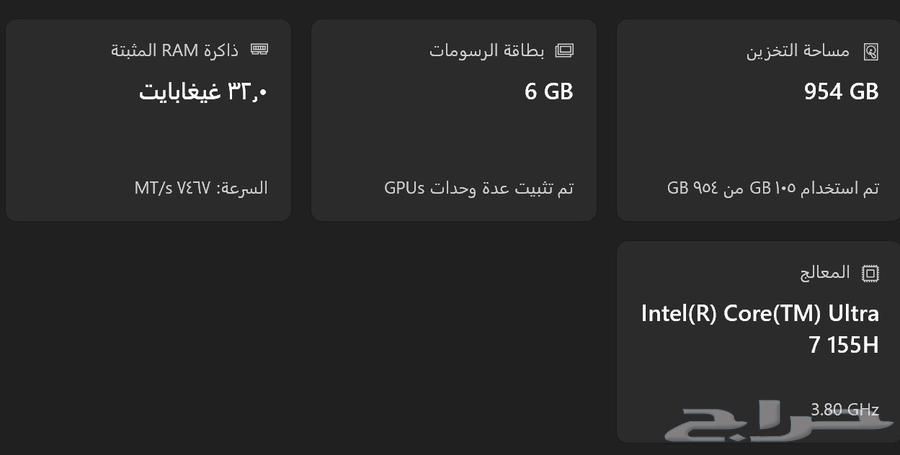The height and width of the screenshot is (455, 900).
Task: Open the مساحة التخزين storage card title
Action: point(798,50)
